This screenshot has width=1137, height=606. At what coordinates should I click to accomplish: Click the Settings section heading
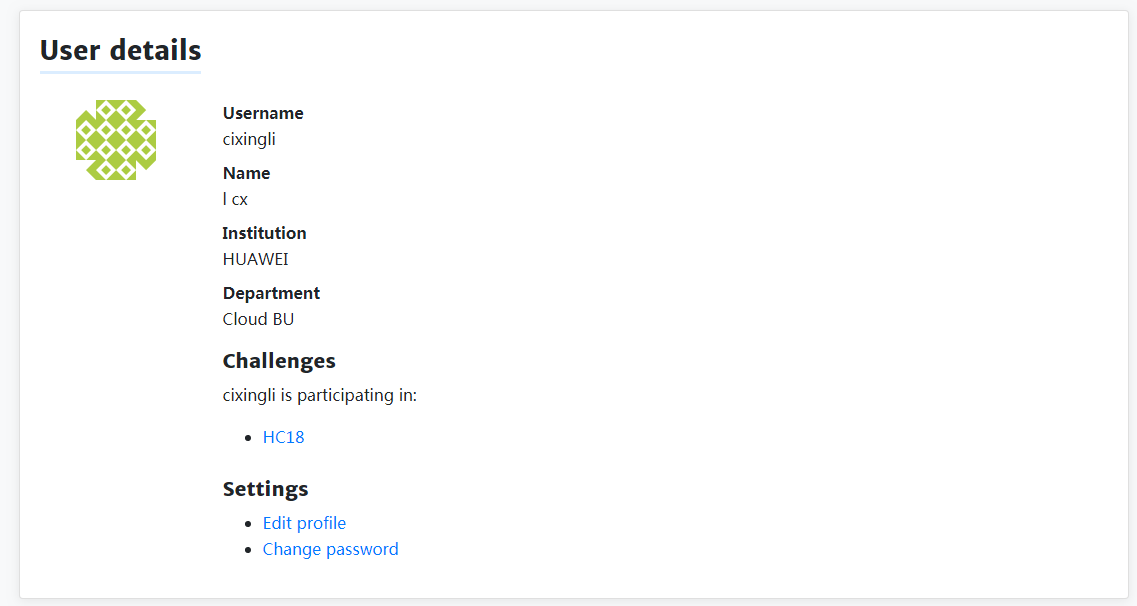[265, 489]
